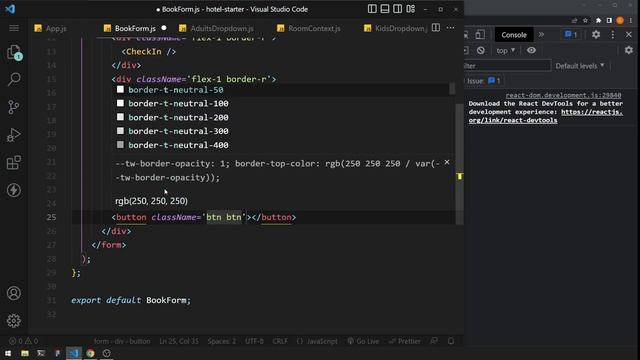Select the DevTools Console tab
This screenshot has width=640, height=360.
(x=514, y=35)
